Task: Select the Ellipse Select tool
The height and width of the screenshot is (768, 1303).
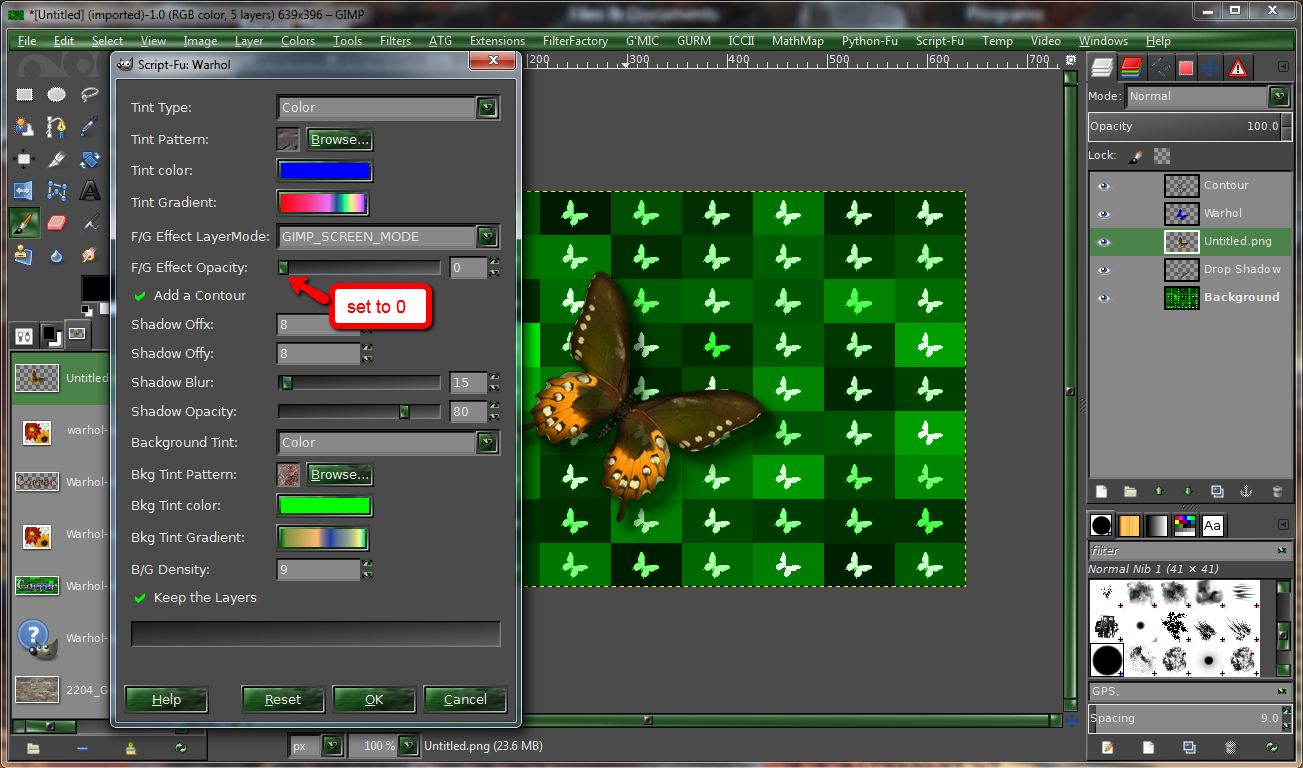Action: 57,95
